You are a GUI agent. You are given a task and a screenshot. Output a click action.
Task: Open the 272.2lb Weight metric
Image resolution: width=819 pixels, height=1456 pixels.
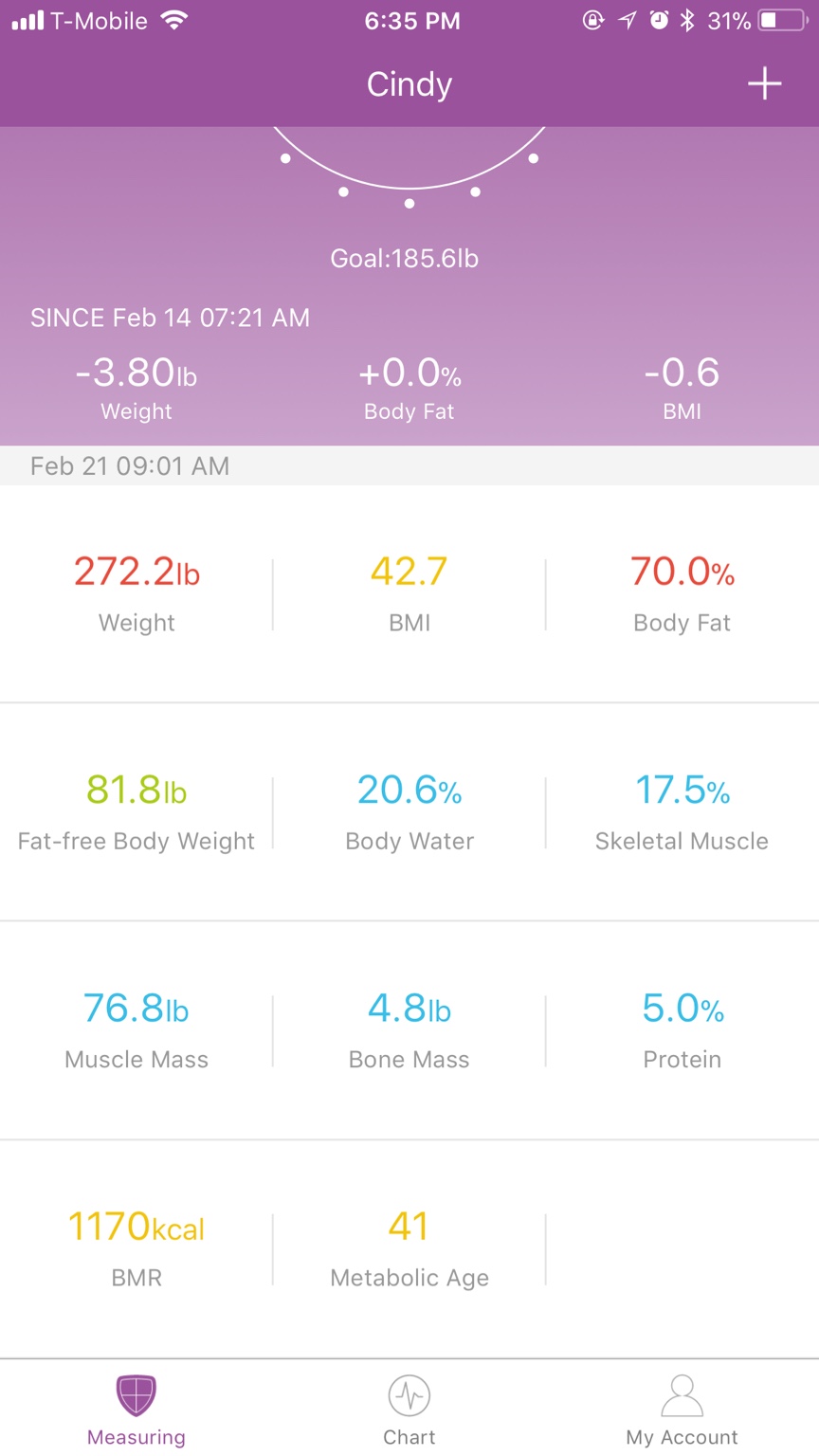pos(136,594)
